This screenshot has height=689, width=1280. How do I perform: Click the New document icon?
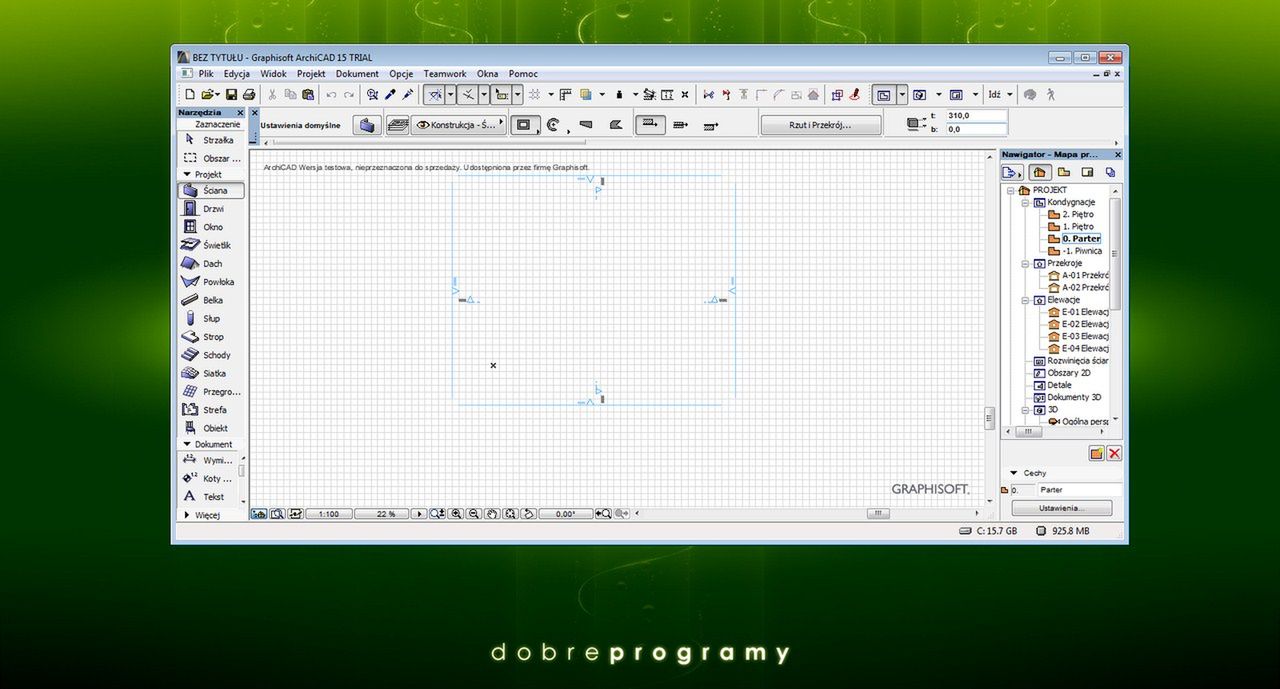(190, 94)
